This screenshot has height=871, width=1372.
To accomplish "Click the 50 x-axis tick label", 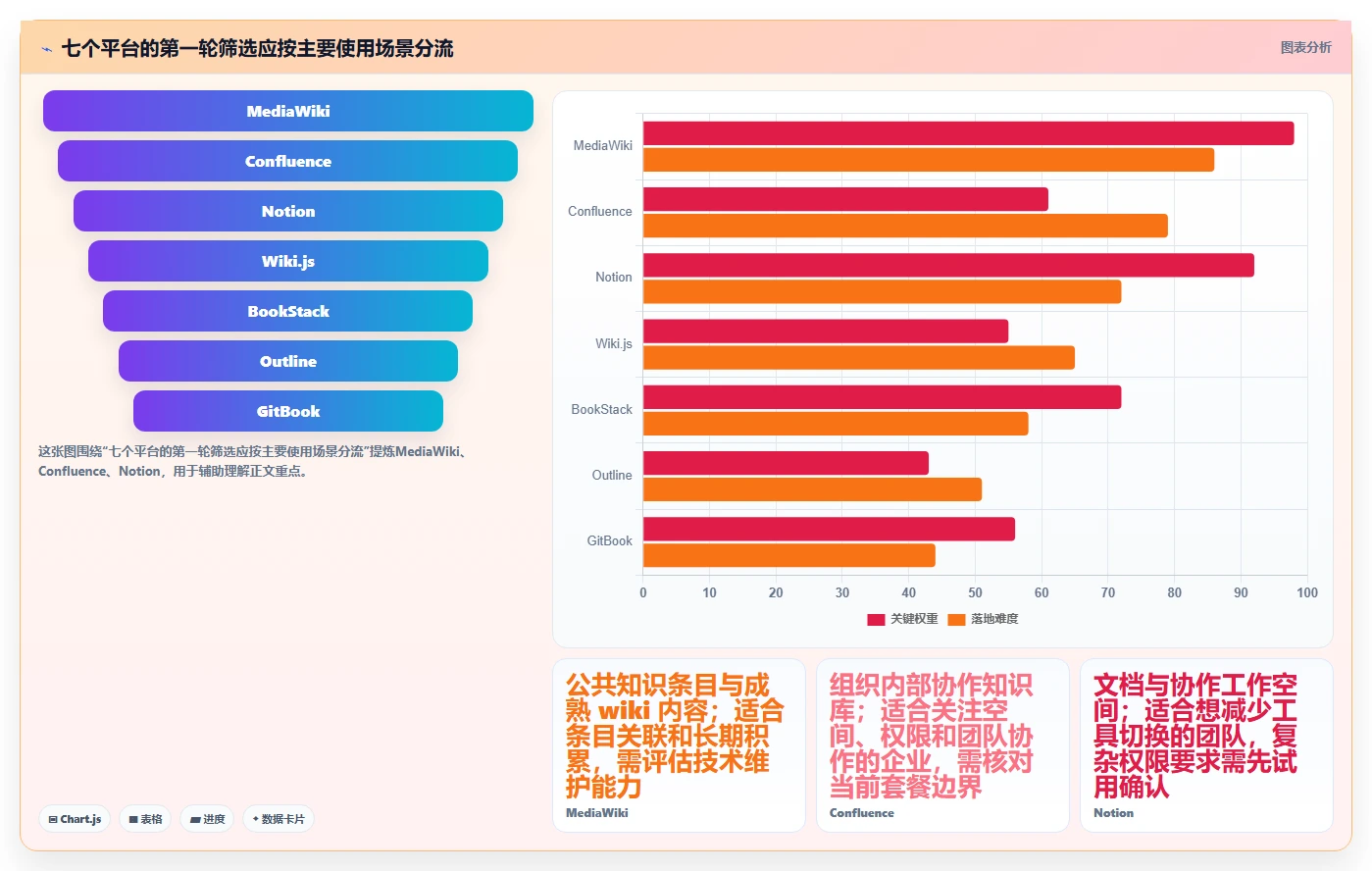I will (x=975, y=592).
